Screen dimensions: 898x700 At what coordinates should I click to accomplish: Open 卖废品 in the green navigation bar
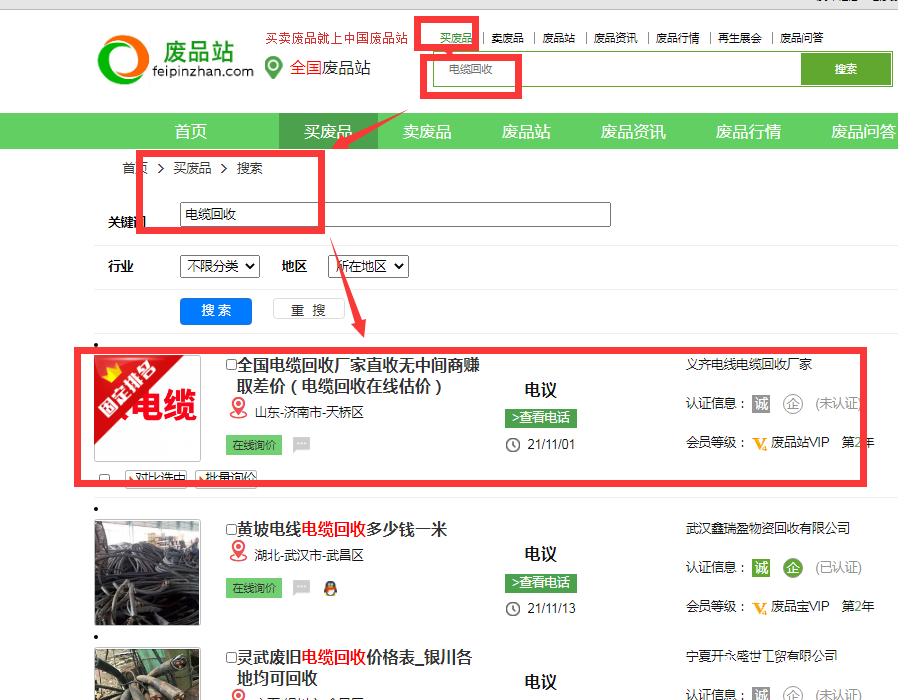click(x=427, y=132)
